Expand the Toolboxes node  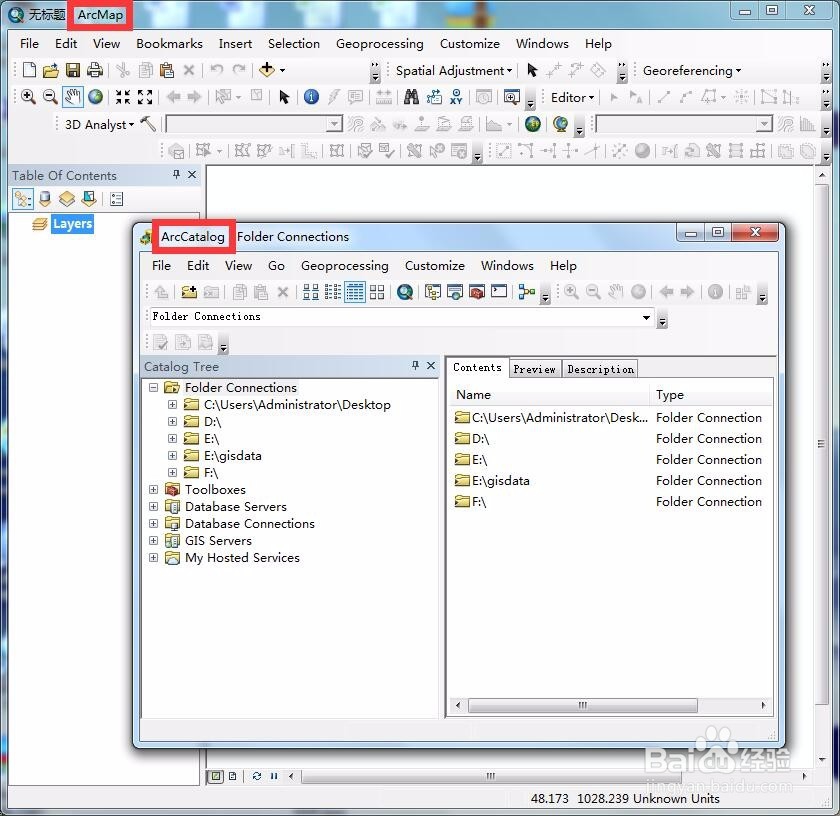click(153, 489)
